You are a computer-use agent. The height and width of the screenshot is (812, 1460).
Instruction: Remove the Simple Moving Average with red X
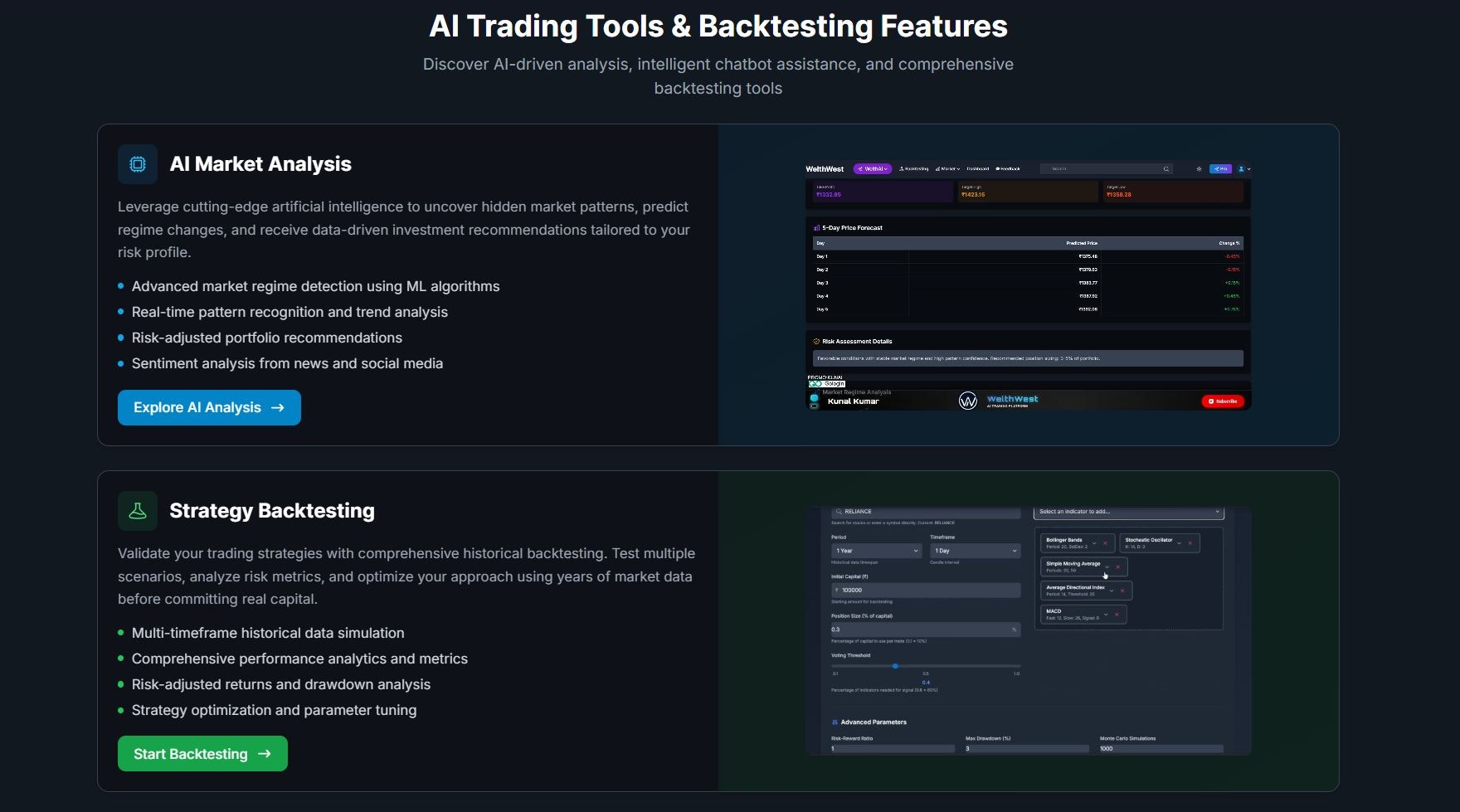tap(1117, 567)
